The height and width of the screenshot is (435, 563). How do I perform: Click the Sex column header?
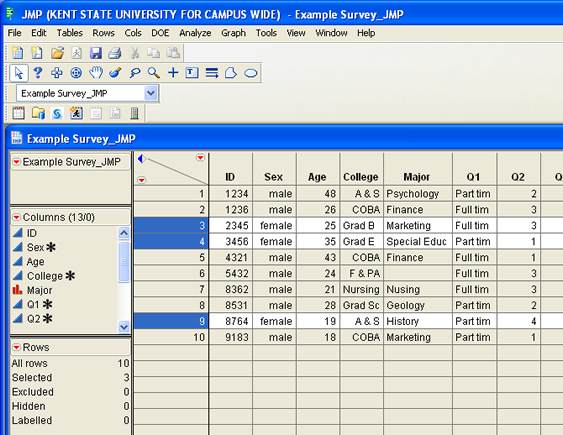click(274, 169)
